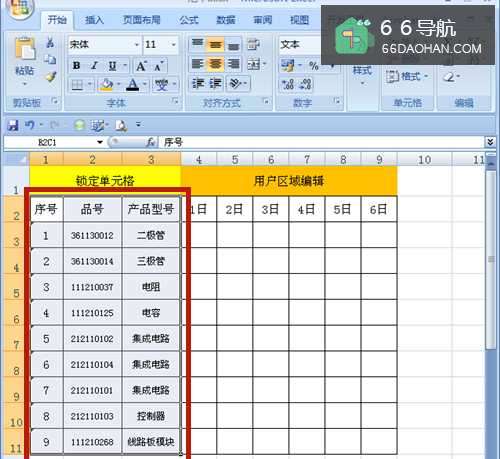Open the 公式 ribbon tab
This screenshot has width=500, height=459.
tap(189, 20)
